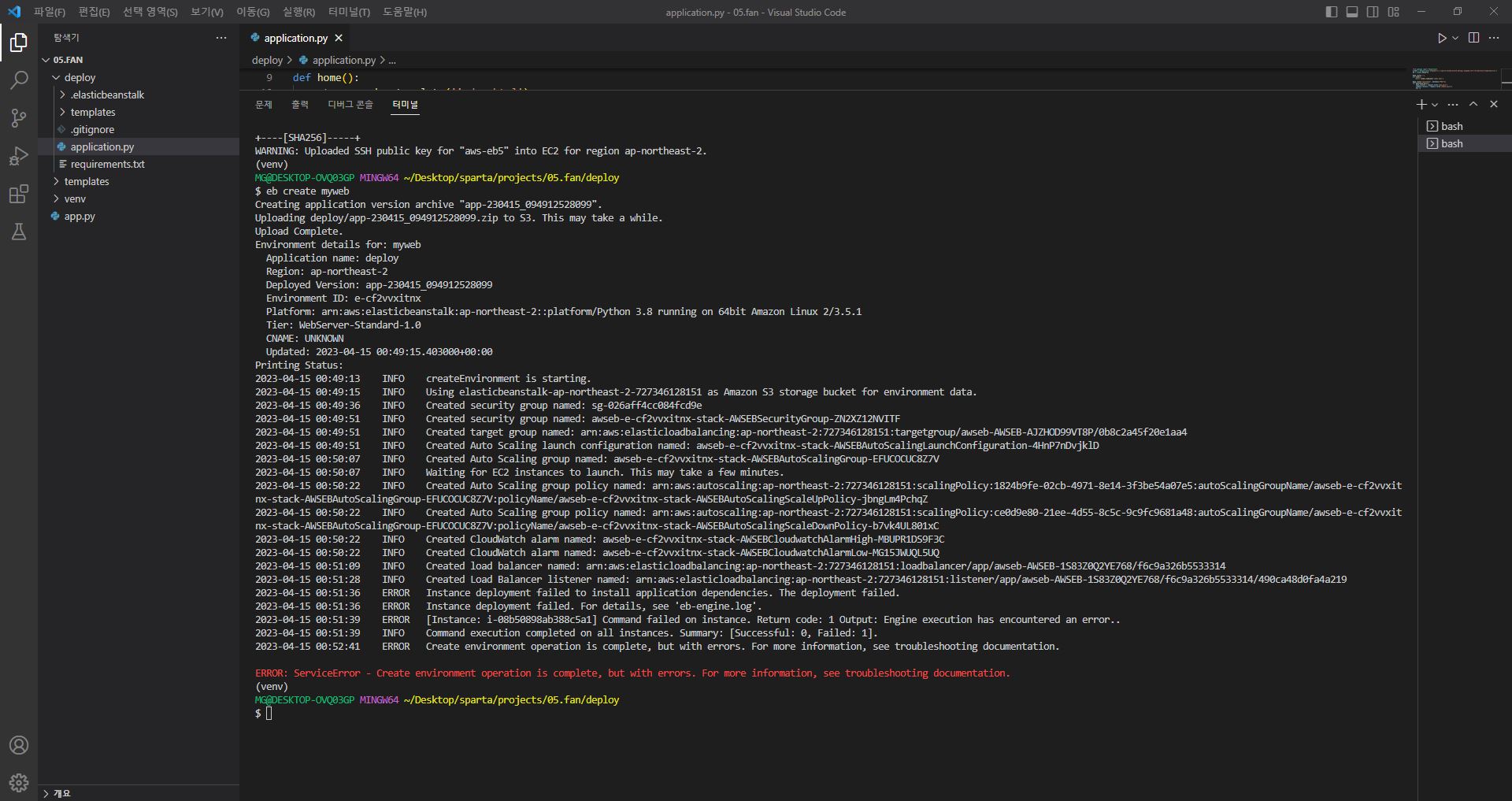Open the Accounts menu icon
This screenshot has height=801, width=1512.
(19, 745)
